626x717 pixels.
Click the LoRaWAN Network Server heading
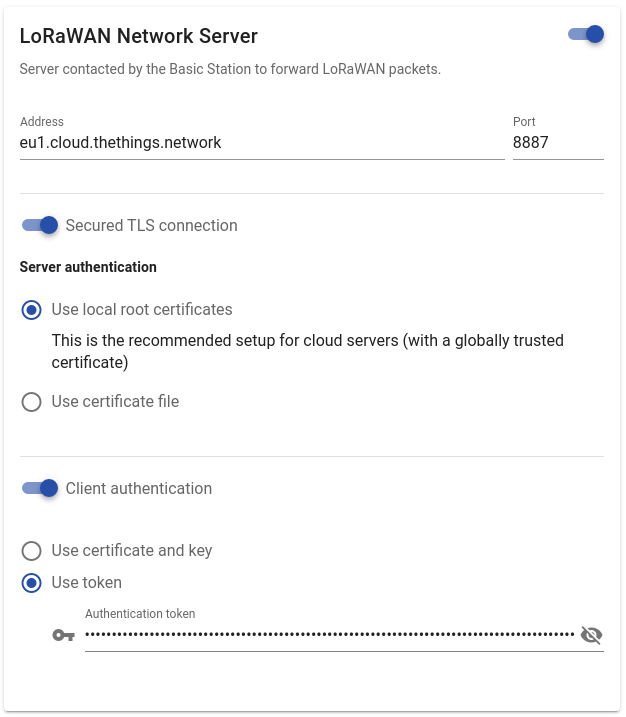[x=139, y=36]
